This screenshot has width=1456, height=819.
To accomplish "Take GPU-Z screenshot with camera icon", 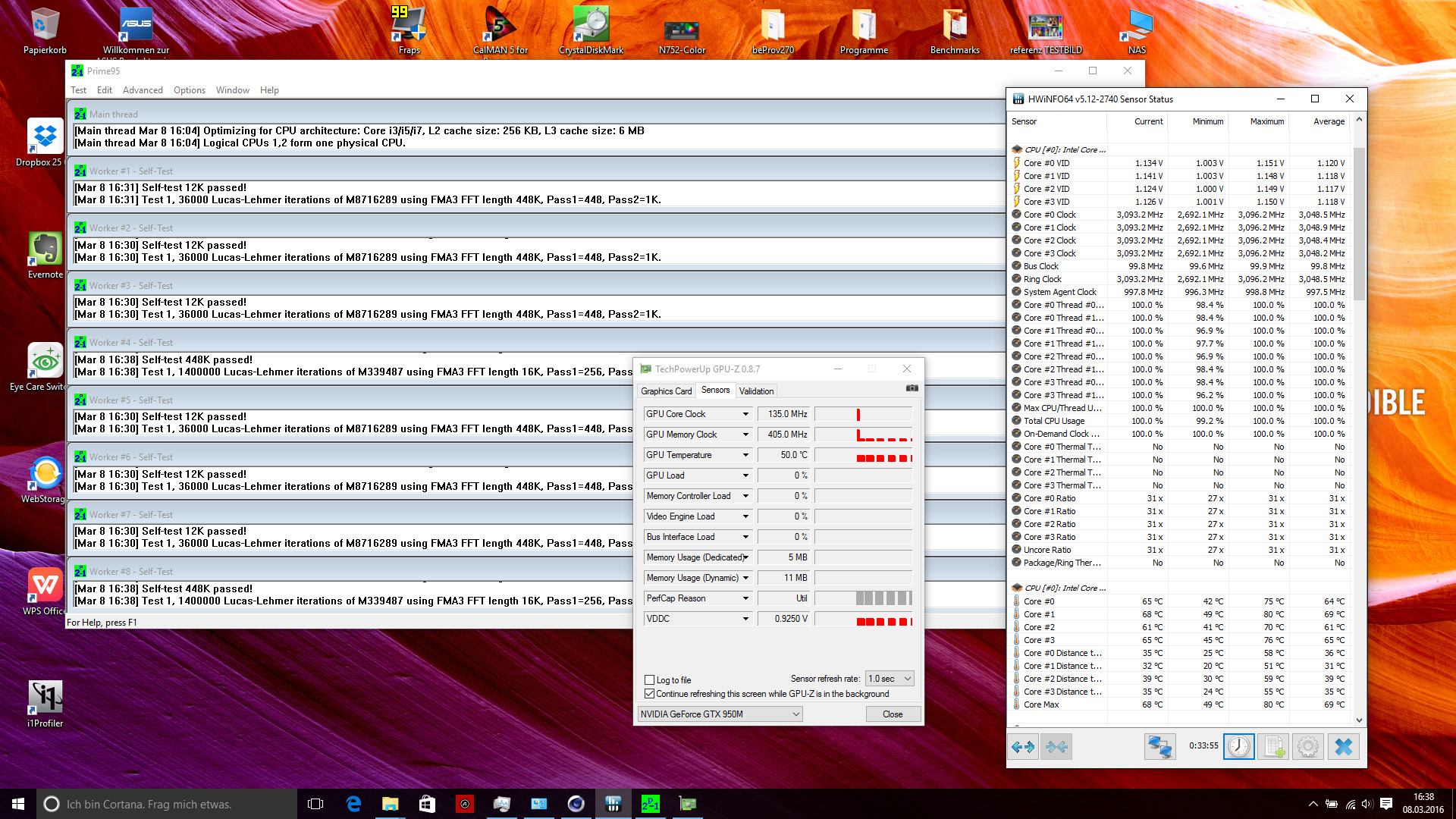I will (912, 388).
